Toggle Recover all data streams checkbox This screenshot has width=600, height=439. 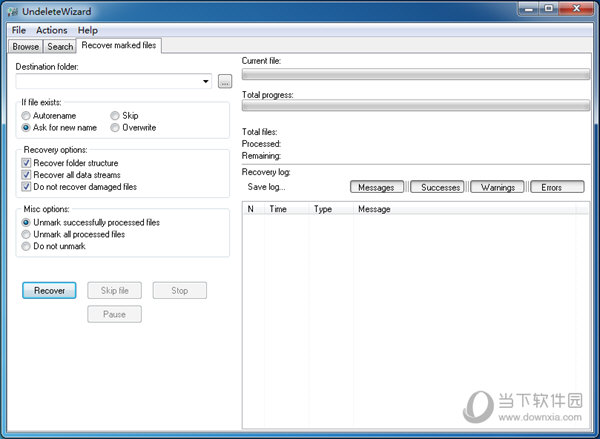coord(71,175)
